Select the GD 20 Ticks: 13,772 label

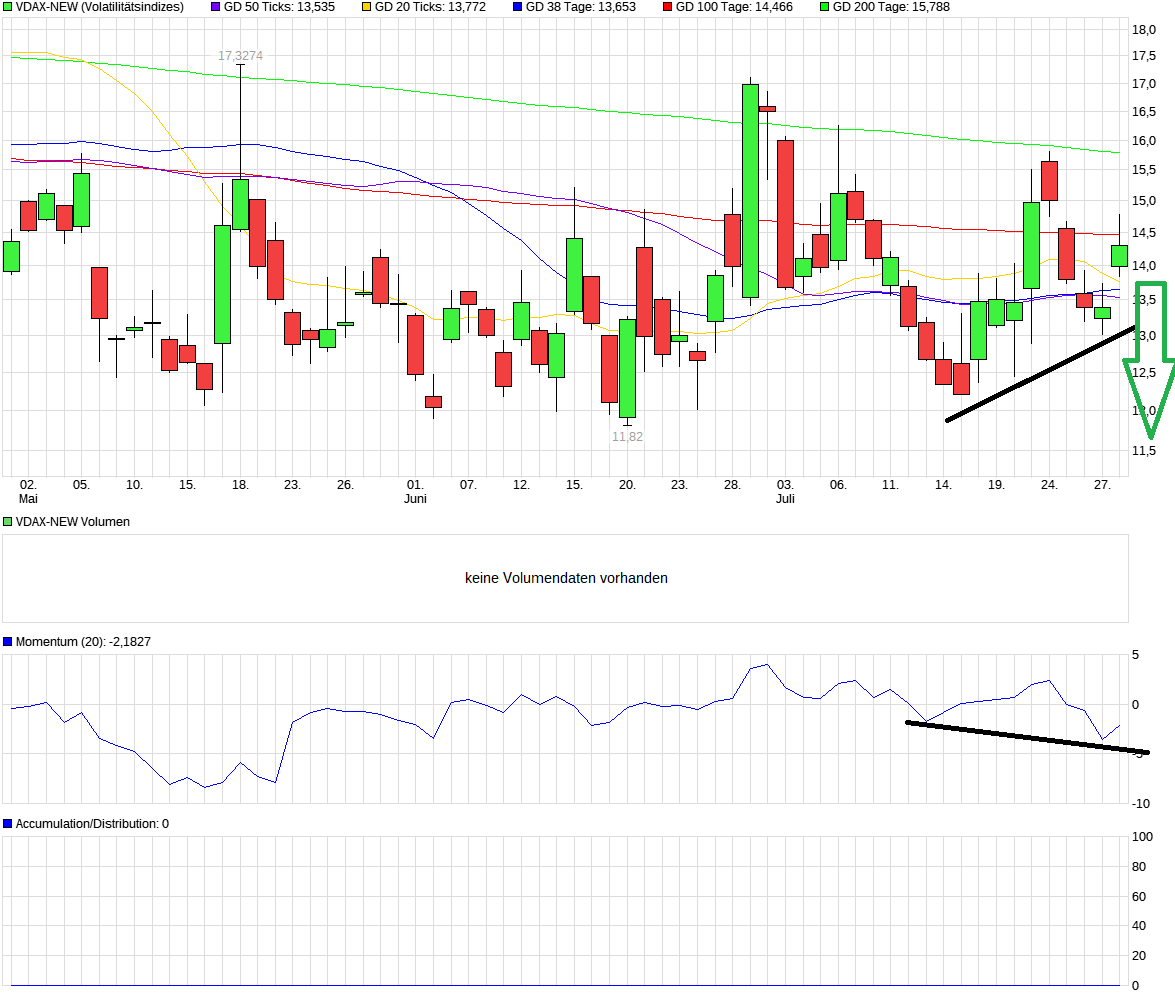pos(430,7)
